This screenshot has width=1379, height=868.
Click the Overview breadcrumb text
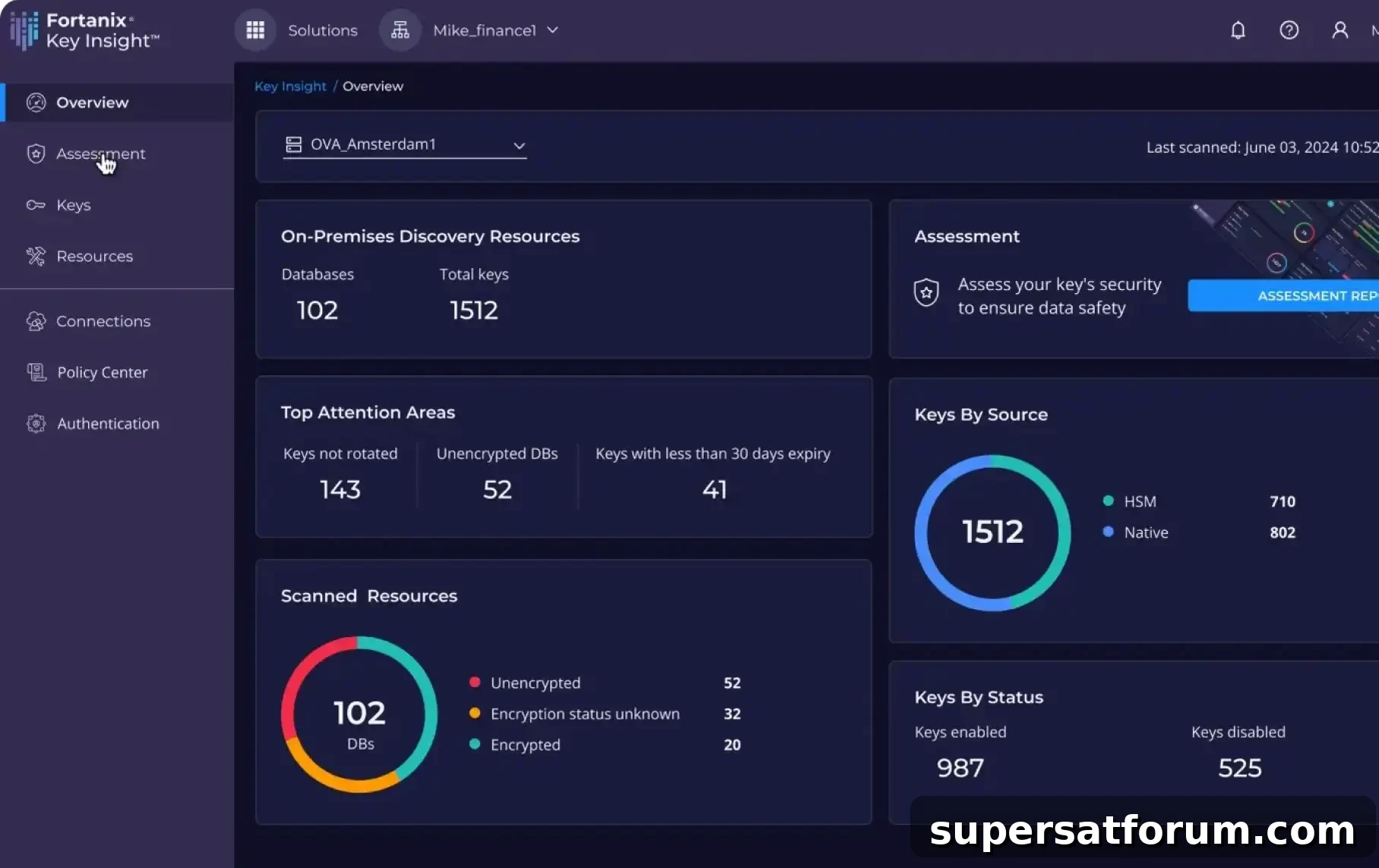[373, 87]
